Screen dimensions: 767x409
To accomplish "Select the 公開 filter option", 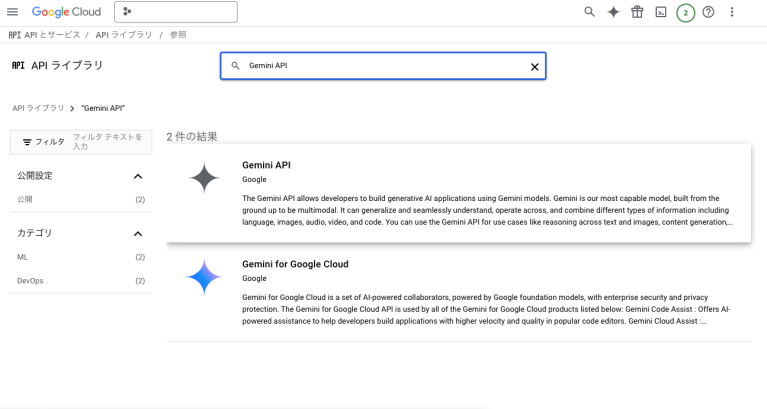I will click(25, 199).
